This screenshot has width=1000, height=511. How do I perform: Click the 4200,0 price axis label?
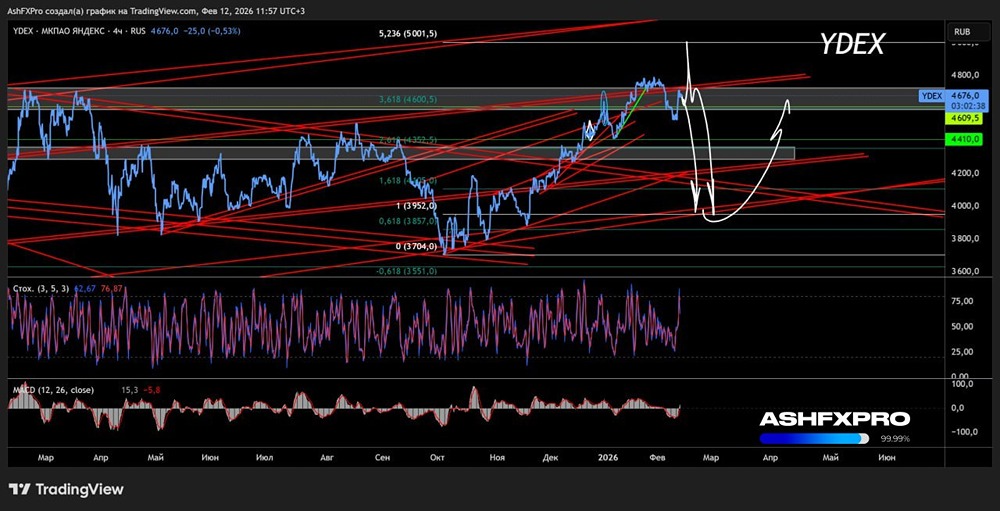(966, 173)
